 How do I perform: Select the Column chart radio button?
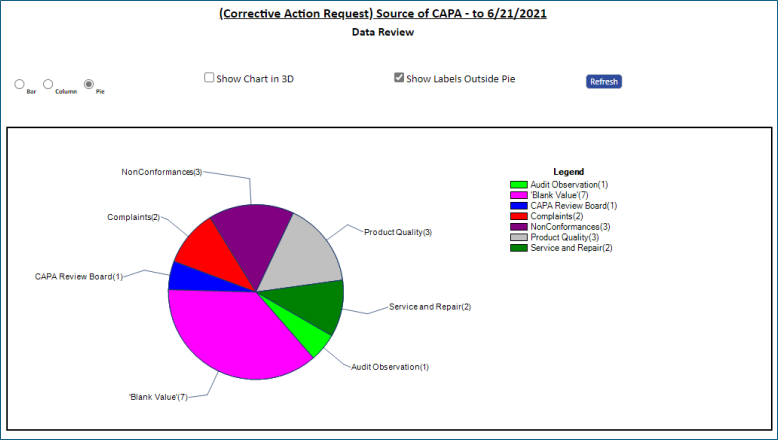coord(48,84)
